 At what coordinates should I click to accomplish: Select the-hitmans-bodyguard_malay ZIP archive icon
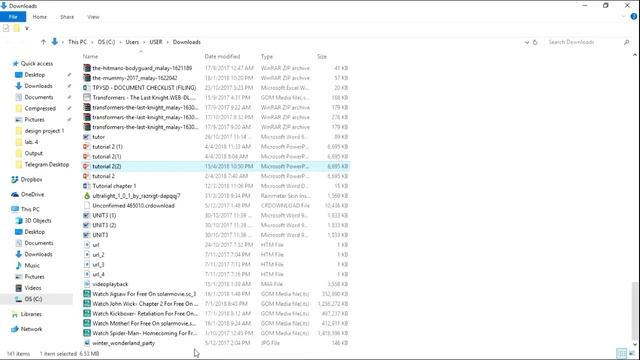tap(87, 68)
